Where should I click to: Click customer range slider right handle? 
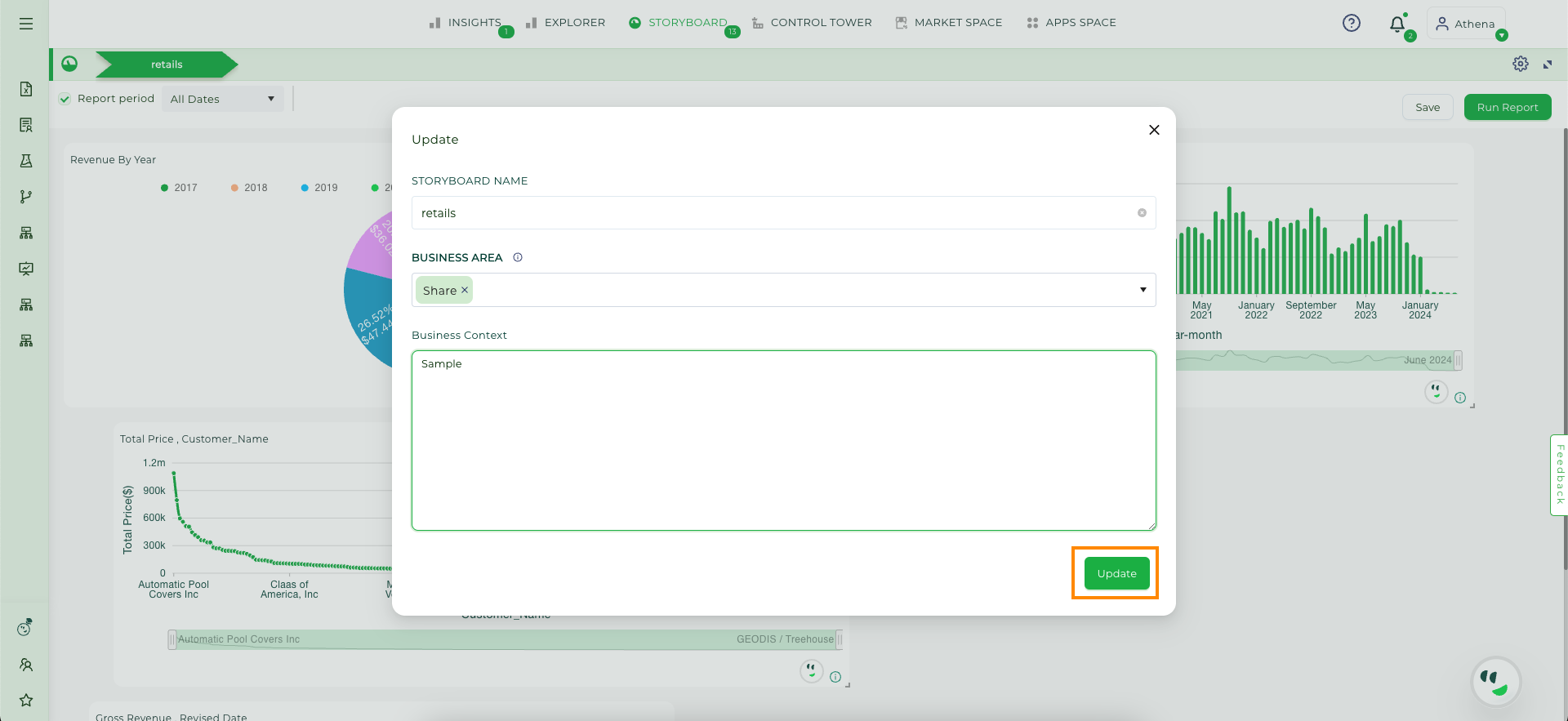point(839,639)
